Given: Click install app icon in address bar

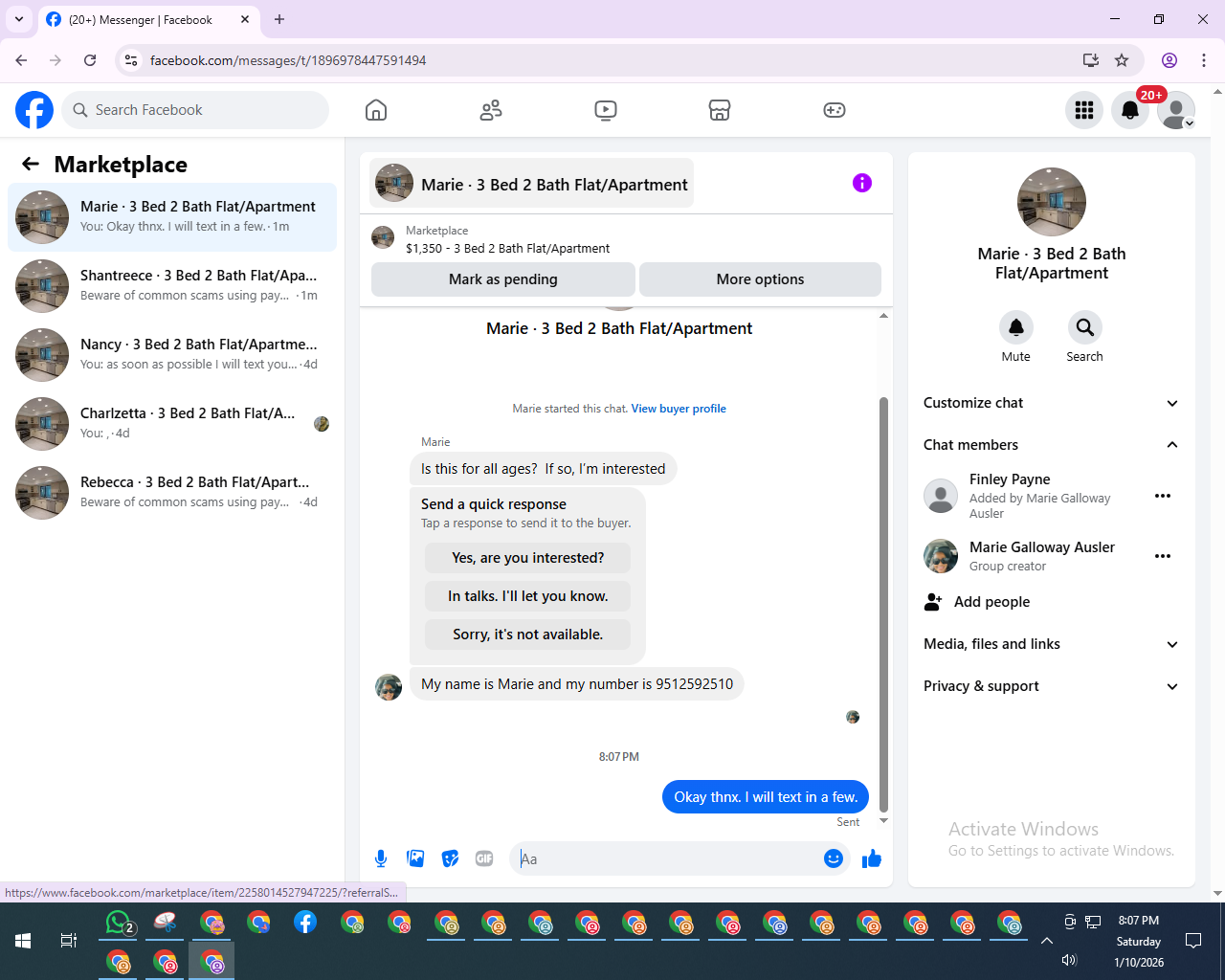Looking at the screenshot, I should [1090, 60].
